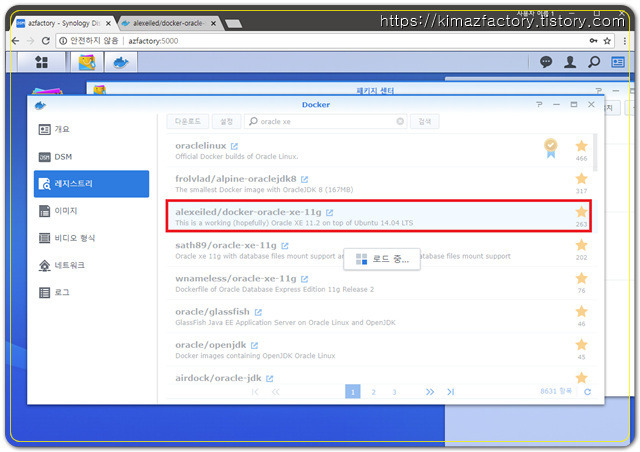Click the star rating on oraclelinux
Screen dimensions: 640x452
click(x=581, y=146)
